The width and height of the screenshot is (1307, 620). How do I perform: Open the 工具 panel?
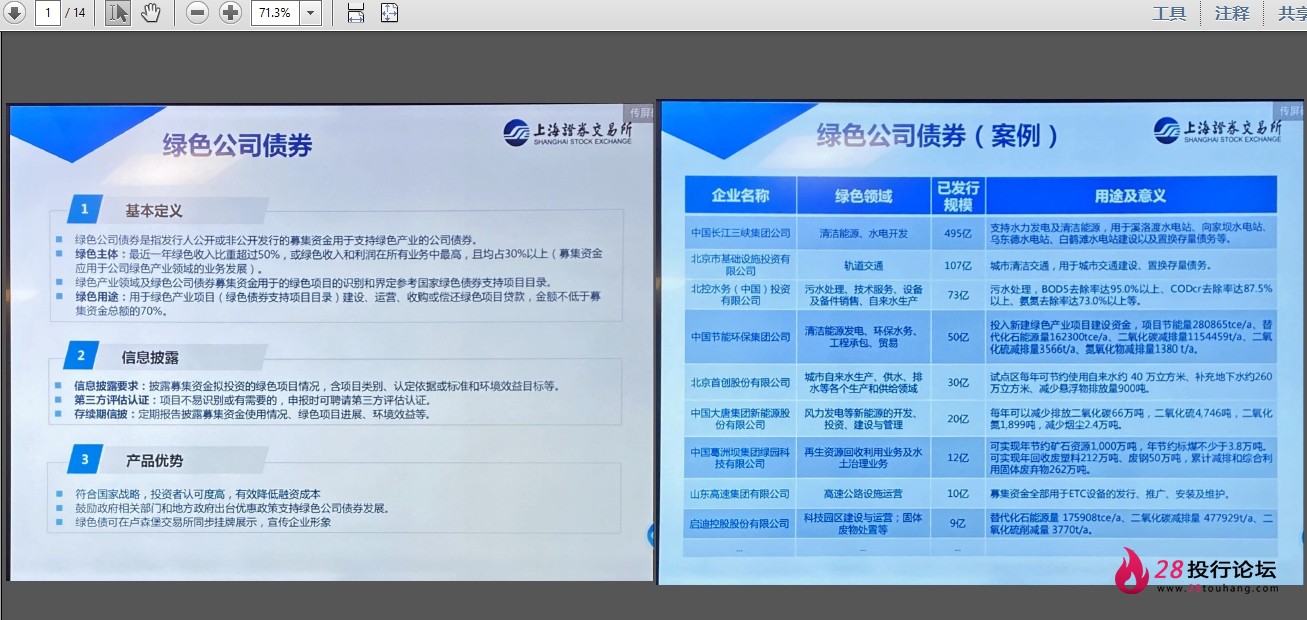tap(1169, 13)
